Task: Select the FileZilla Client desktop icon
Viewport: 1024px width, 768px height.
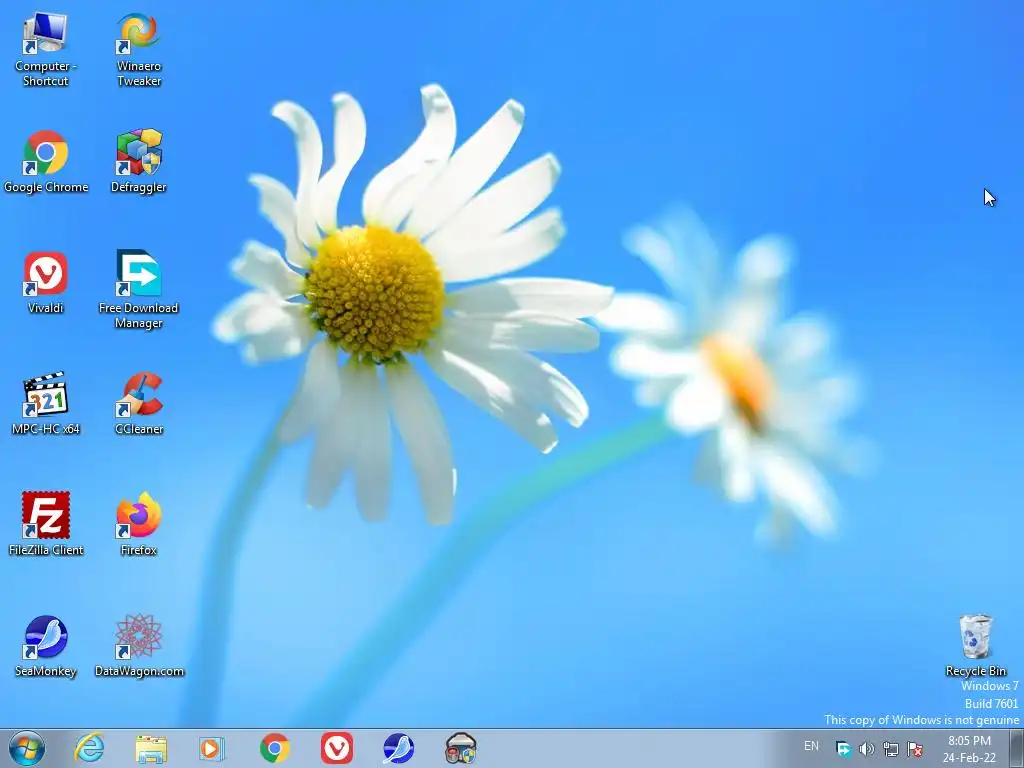Action: click(x=46, y=524)
